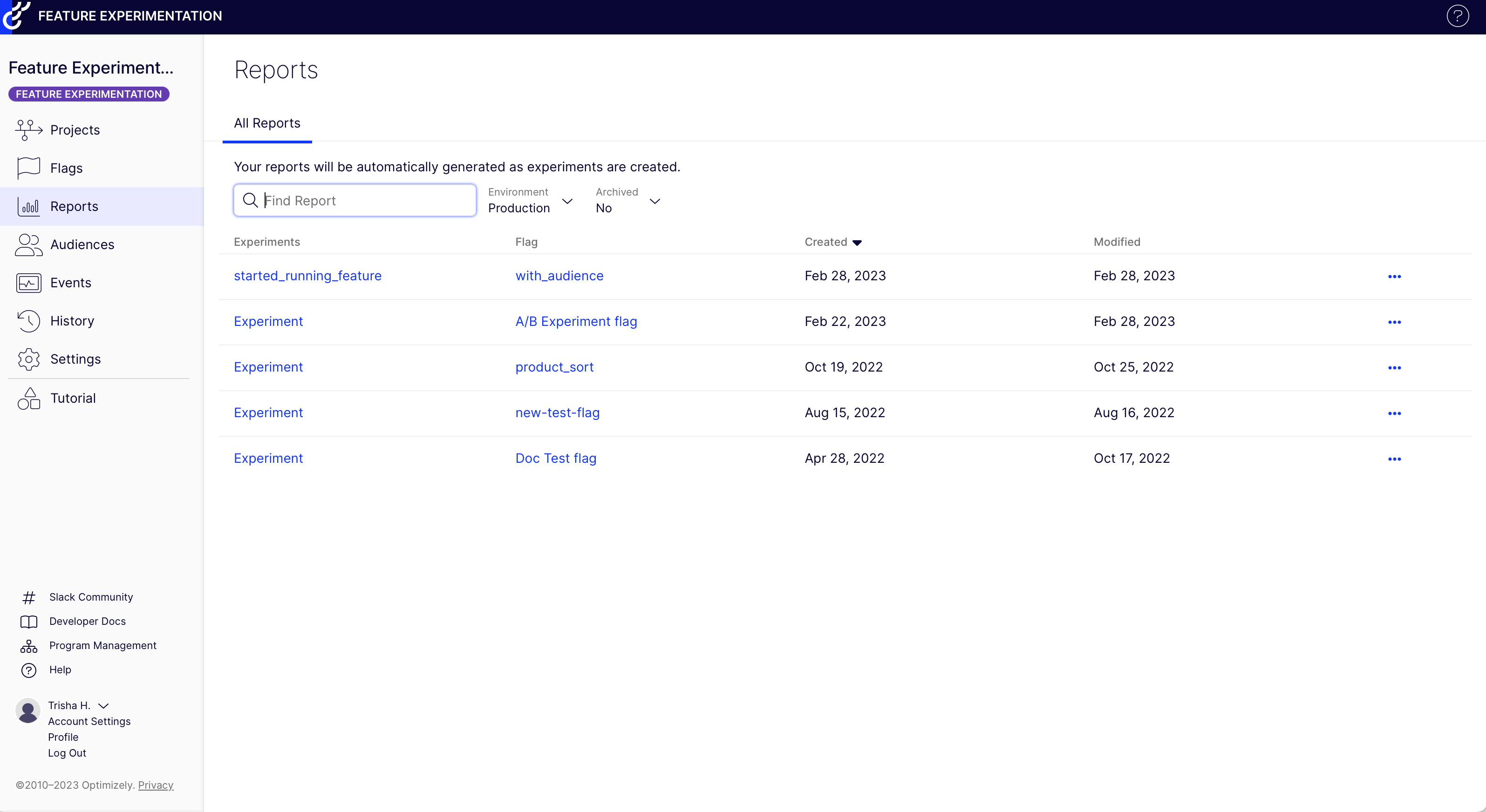Expand the Environment Production dropdown
The height and width of the screenshot is (812, 1486).
pyautogui.click(x=530, y=201)
